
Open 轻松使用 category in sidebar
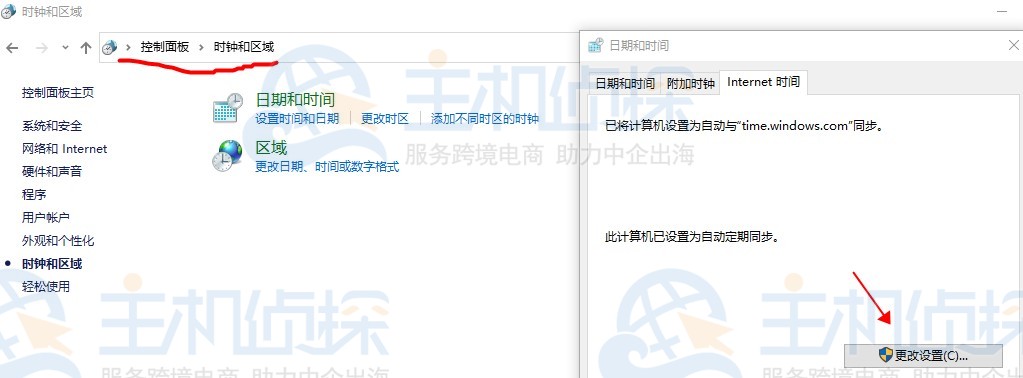point(46,287)
